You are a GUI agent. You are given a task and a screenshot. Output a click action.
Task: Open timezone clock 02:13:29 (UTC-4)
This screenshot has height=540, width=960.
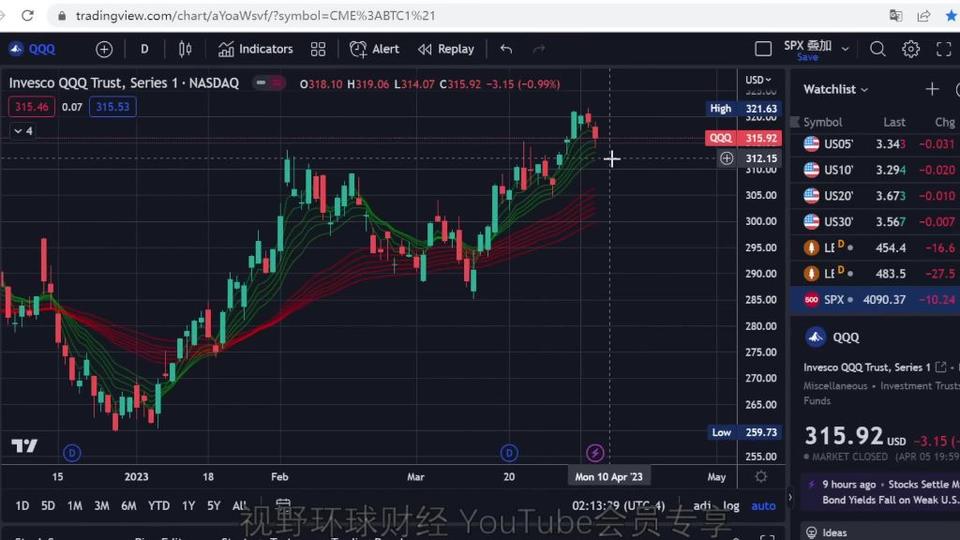pyautogui.click(x=618, y=506)
